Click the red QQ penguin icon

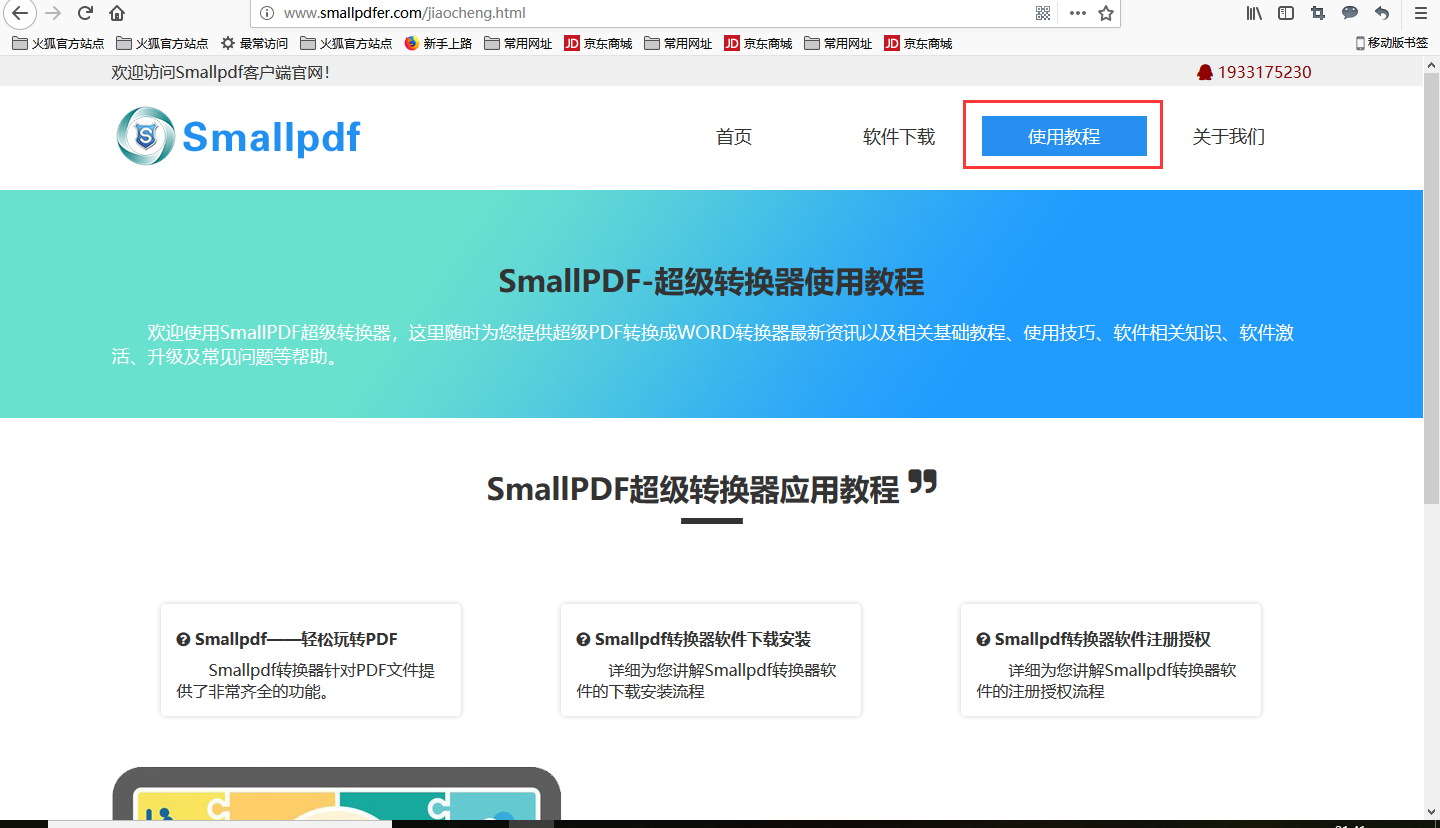pos(1204,72)
